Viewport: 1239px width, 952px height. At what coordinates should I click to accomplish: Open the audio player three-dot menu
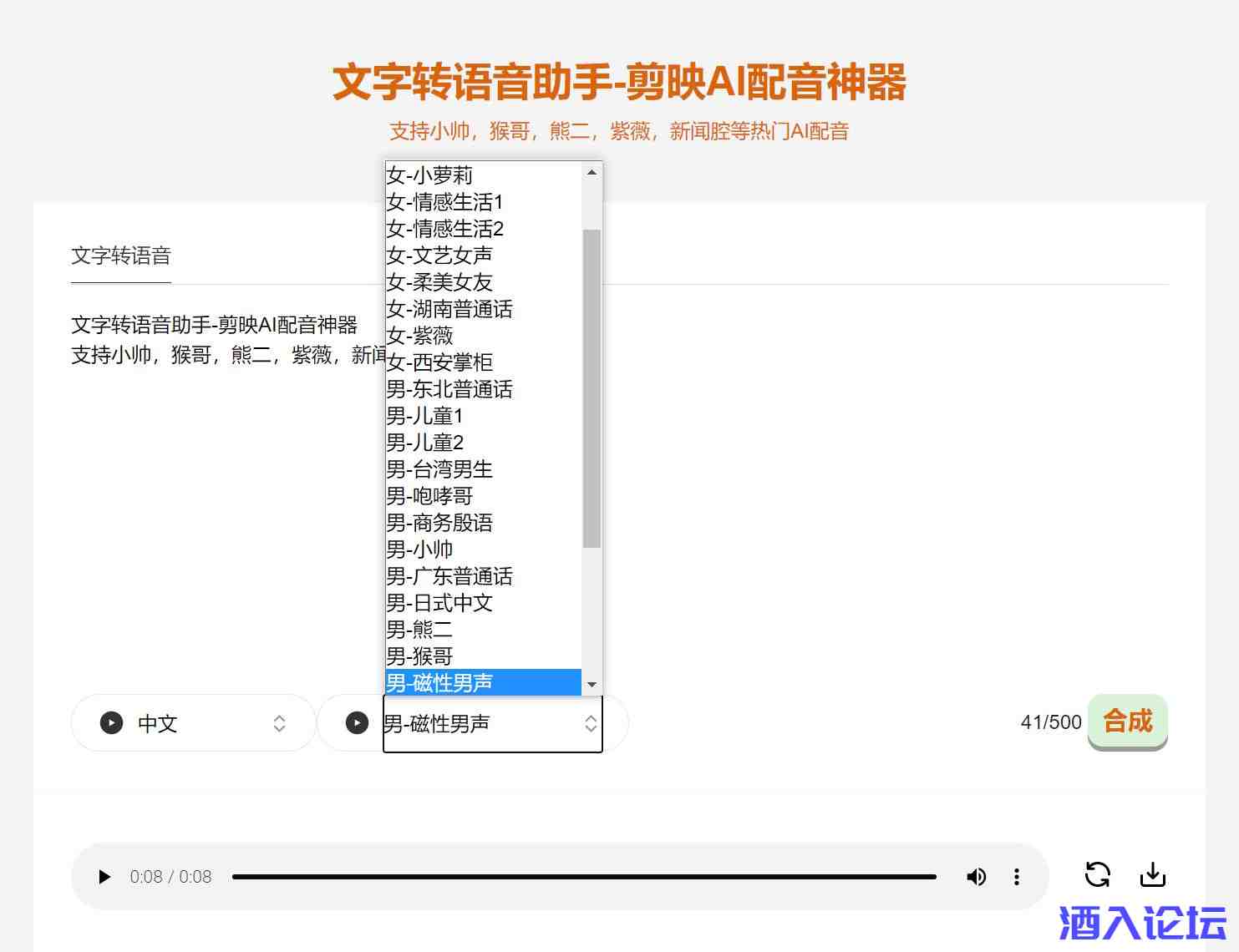pos(1016,877)
